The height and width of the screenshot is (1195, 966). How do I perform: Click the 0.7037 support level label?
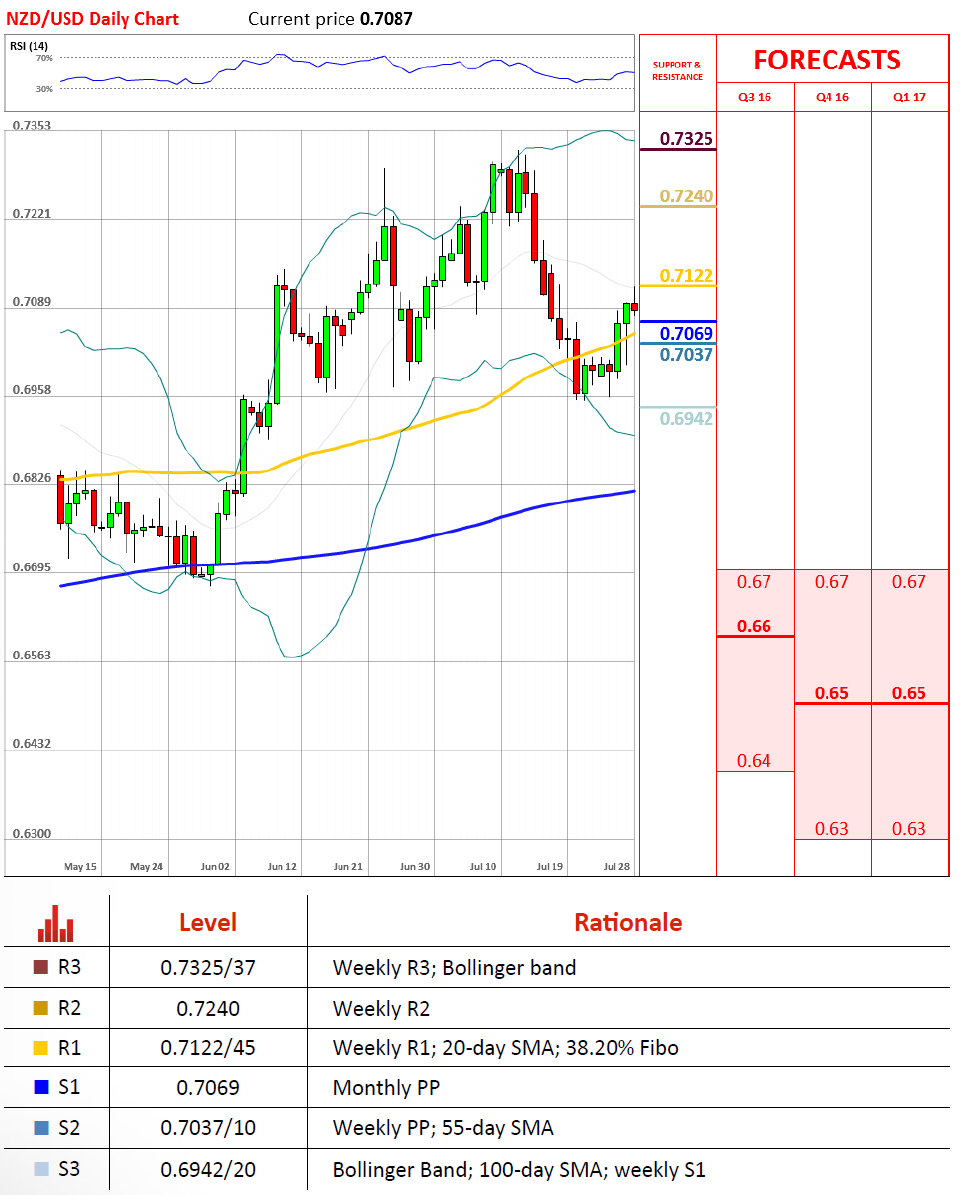point(686,354)
